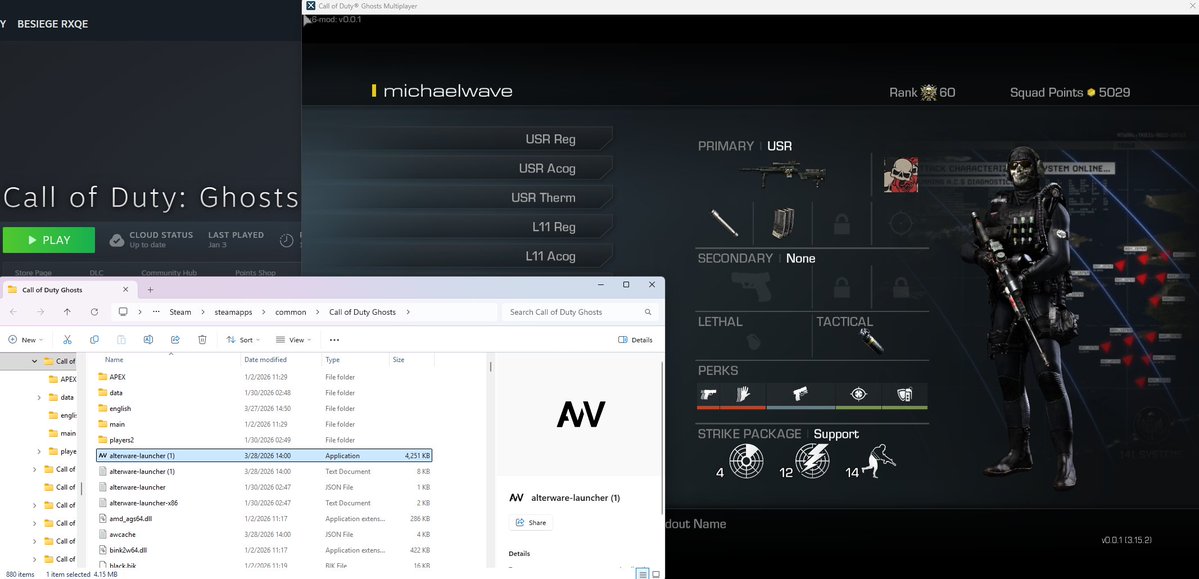Viewport: 1199px width, 579px height.
Task: Click the silencer attachment icon
Action: (x=723, y=223)
